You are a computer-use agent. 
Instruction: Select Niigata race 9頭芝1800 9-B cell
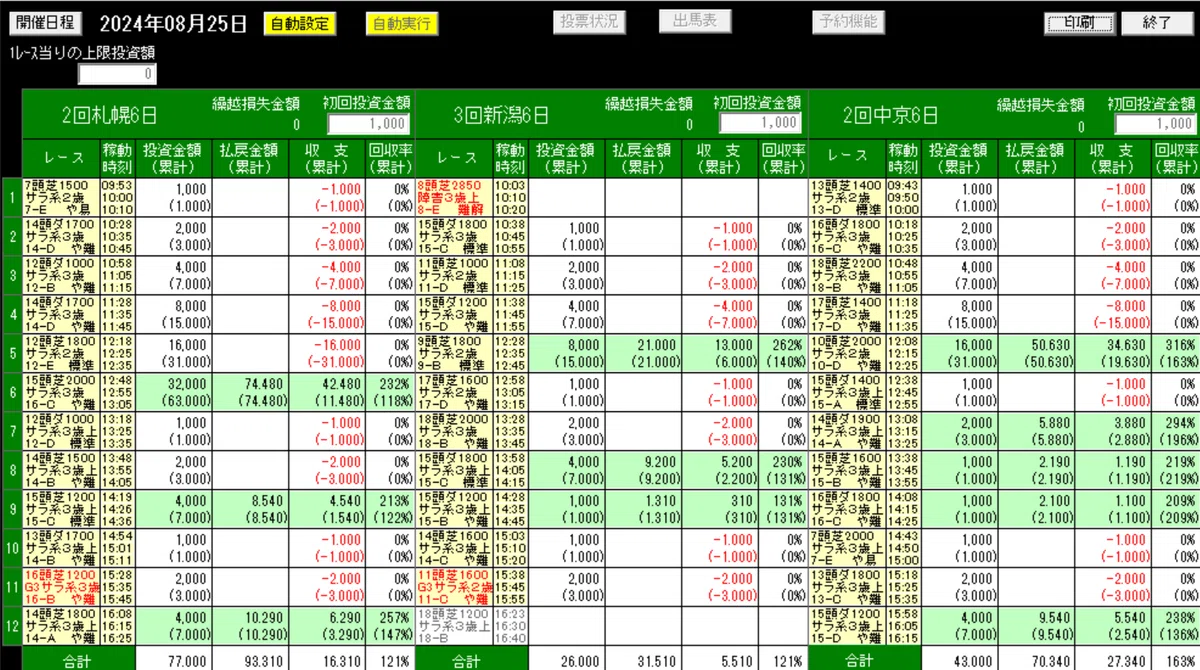pyautogui.click(x=453, y=352)
